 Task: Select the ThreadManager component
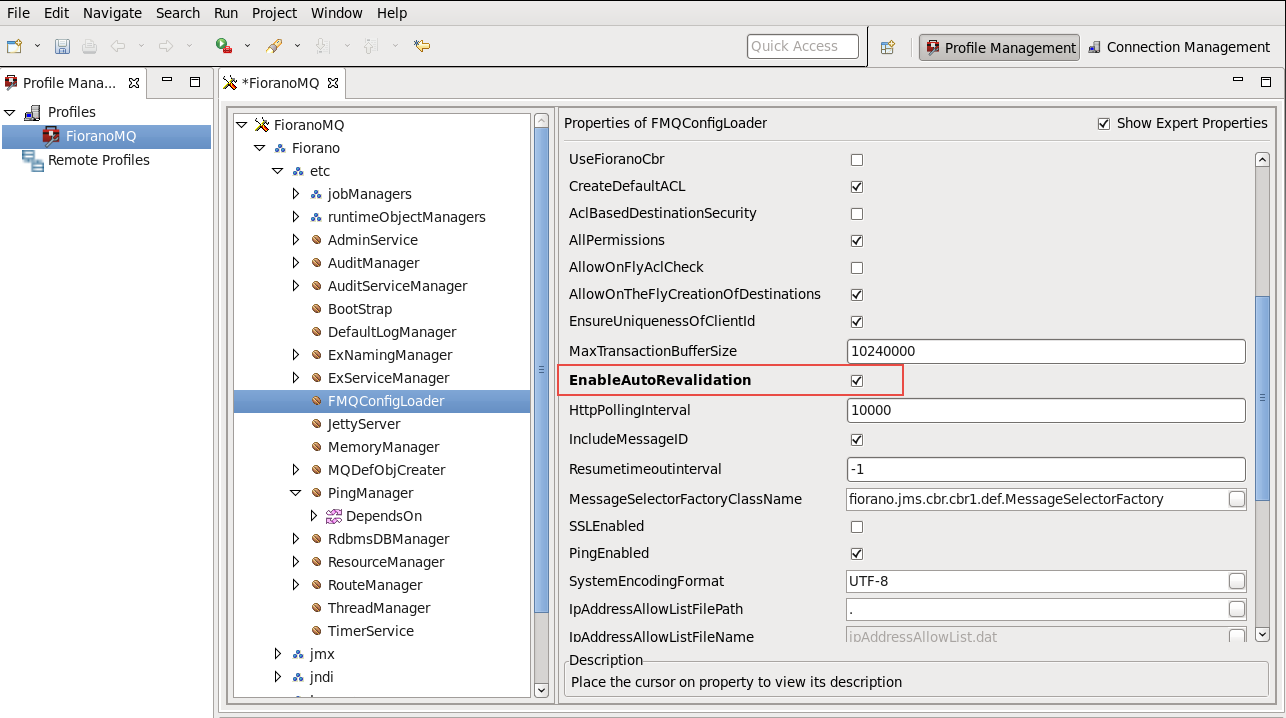pyautogui.click(x=378, y=608)
